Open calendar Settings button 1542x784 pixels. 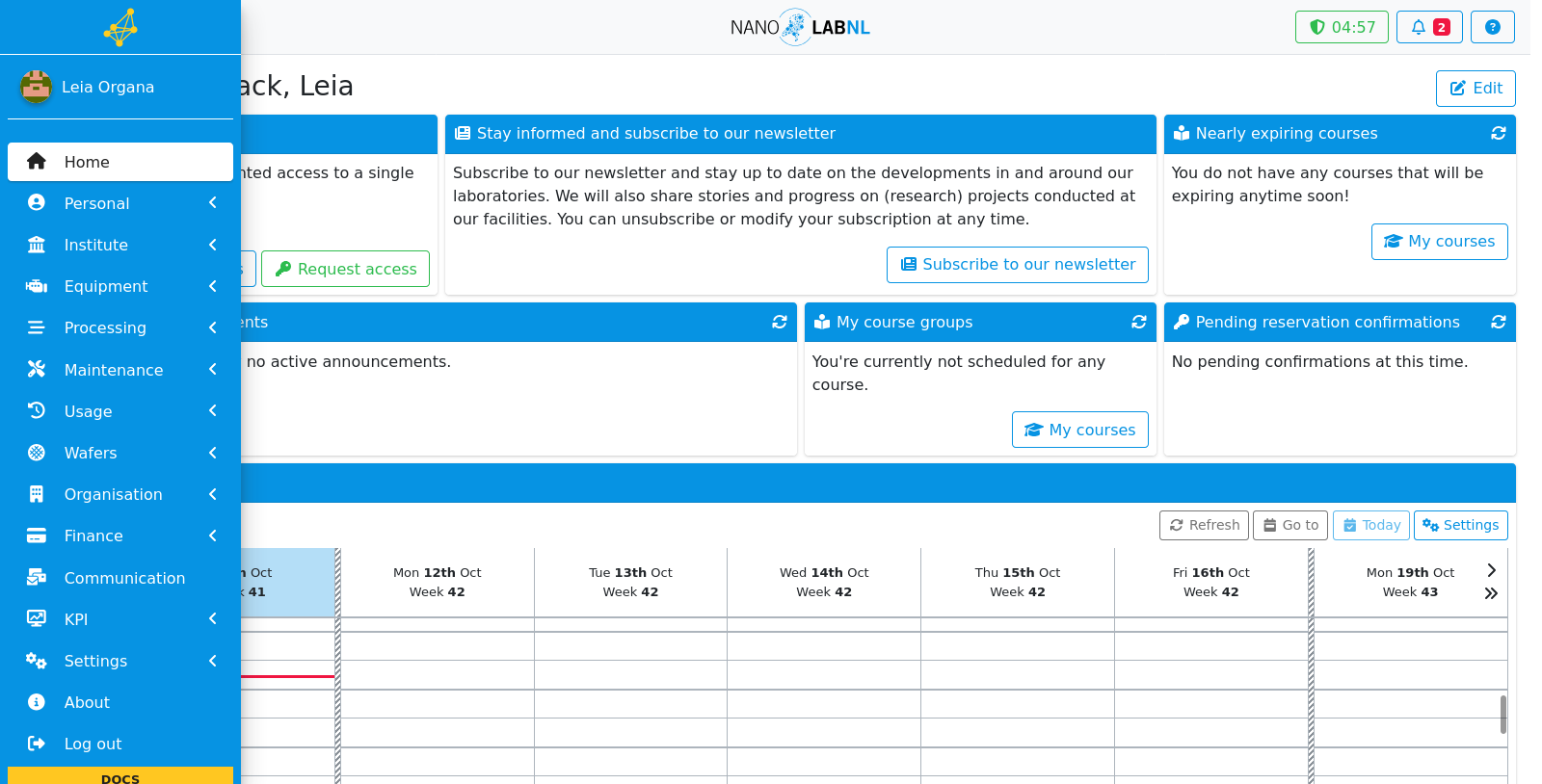[1460, 525]
